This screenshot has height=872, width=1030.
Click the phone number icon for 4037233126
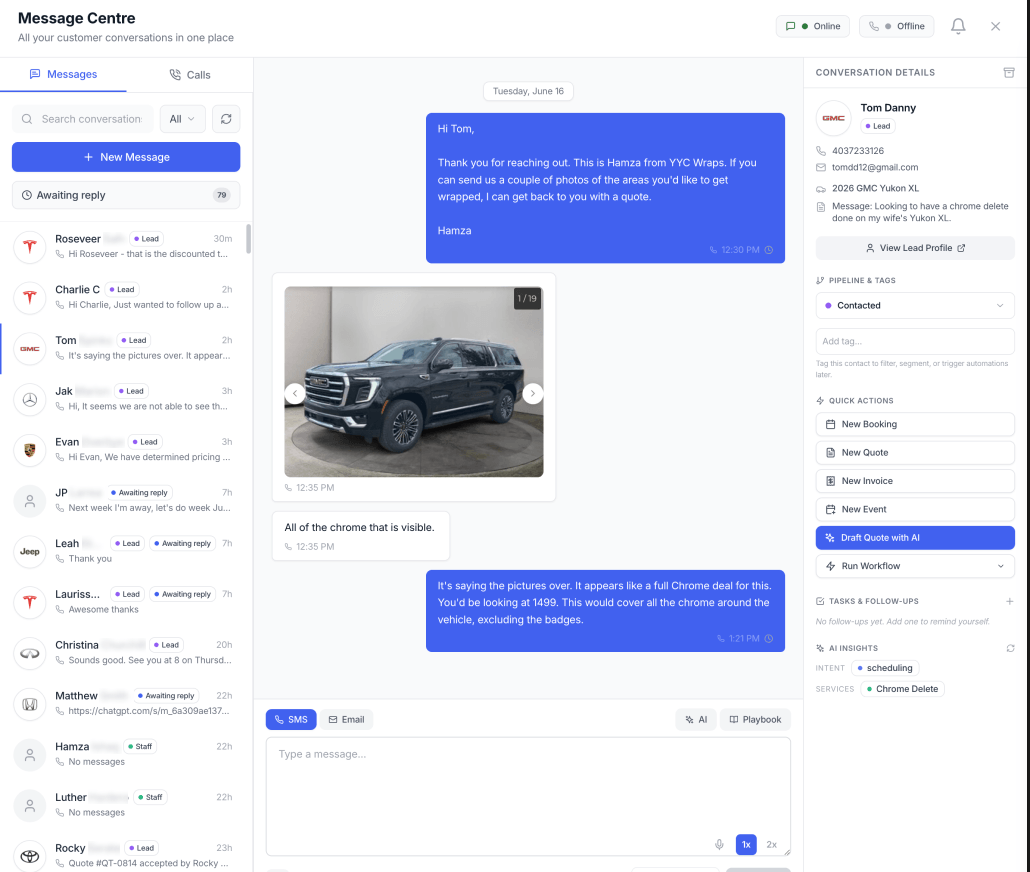820,150
